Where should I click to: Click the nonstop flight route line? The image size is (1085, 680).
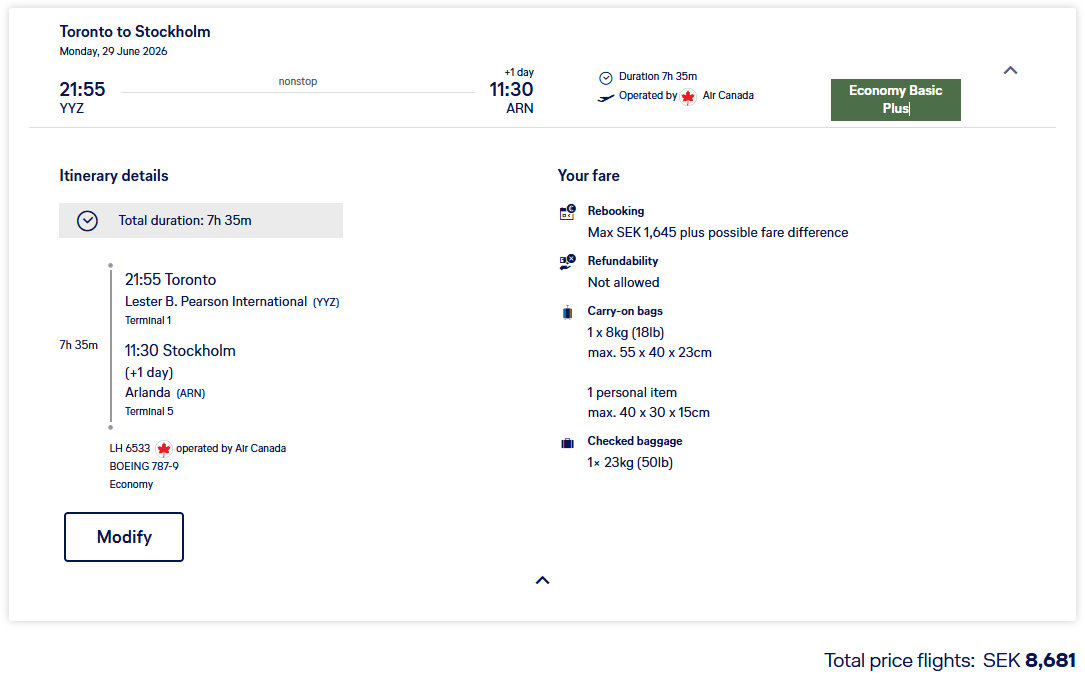[298, 93]
